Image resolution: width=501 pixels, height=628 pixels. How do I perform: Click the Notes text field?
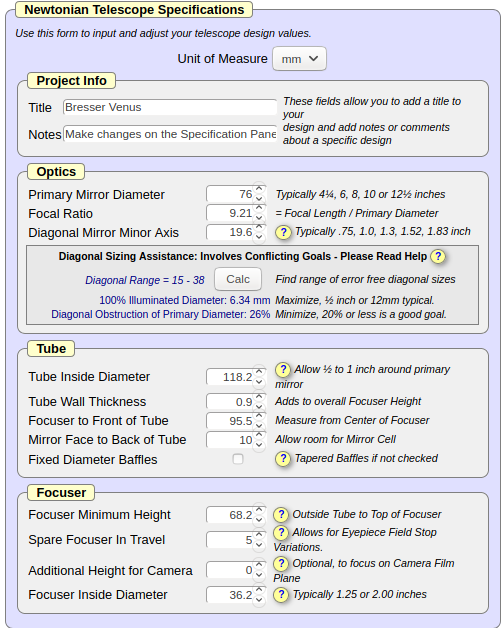point(170,134)
